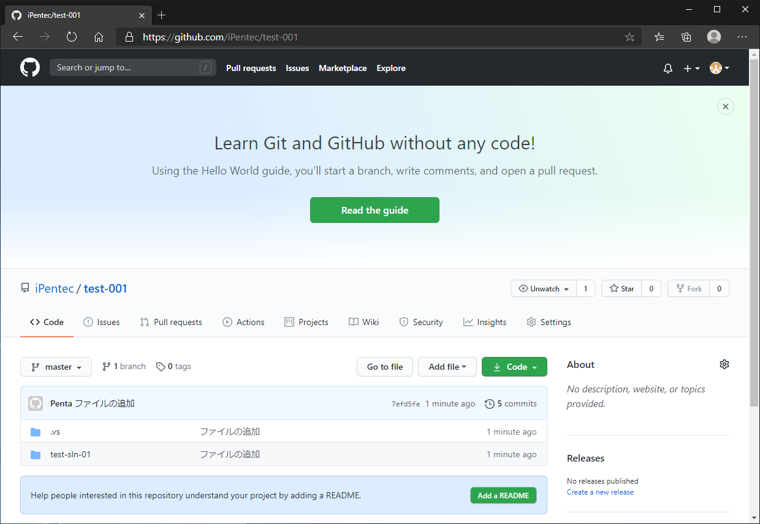The width and height of the screenshot is (760, 524).
Task: Click the Read the guide button
Action: click(375, 210)
